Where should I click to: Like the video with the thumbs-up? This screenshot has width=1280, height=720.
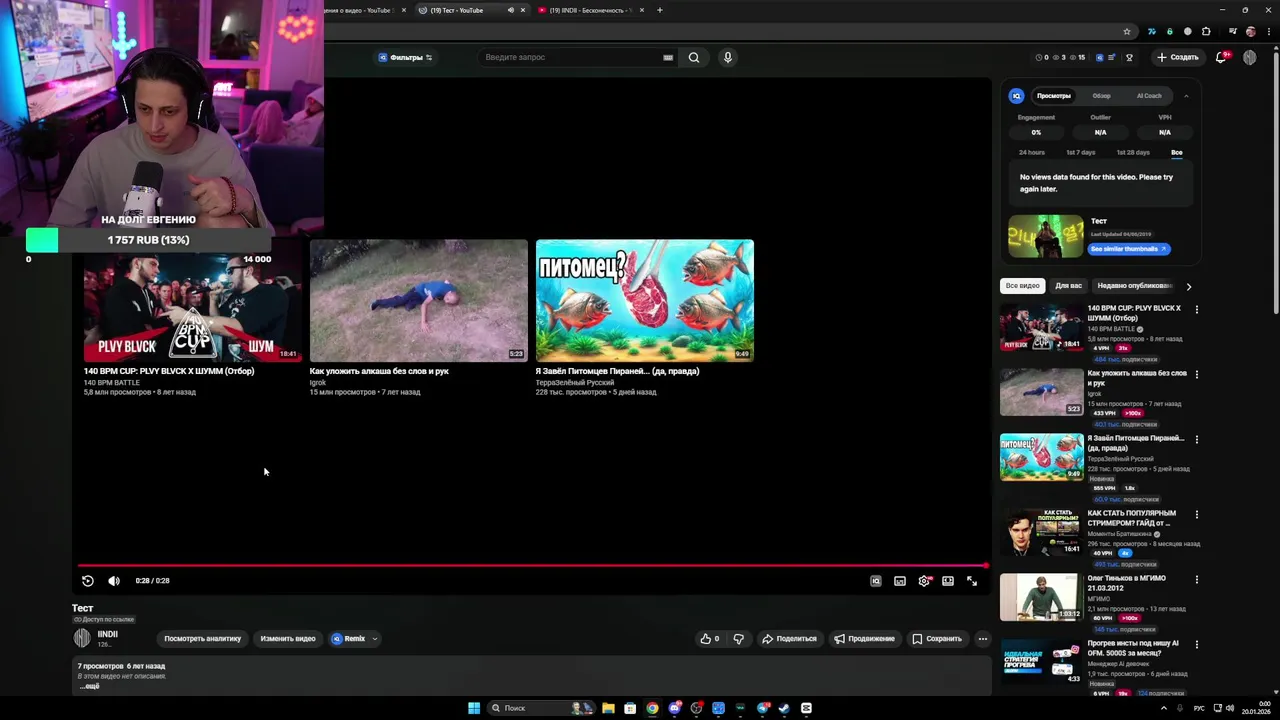click(x=710, y=639)
